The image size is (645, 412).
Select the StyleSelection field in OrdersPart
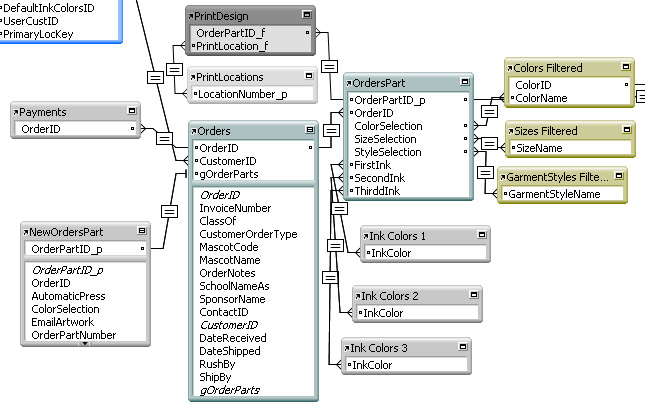(388, 152)
